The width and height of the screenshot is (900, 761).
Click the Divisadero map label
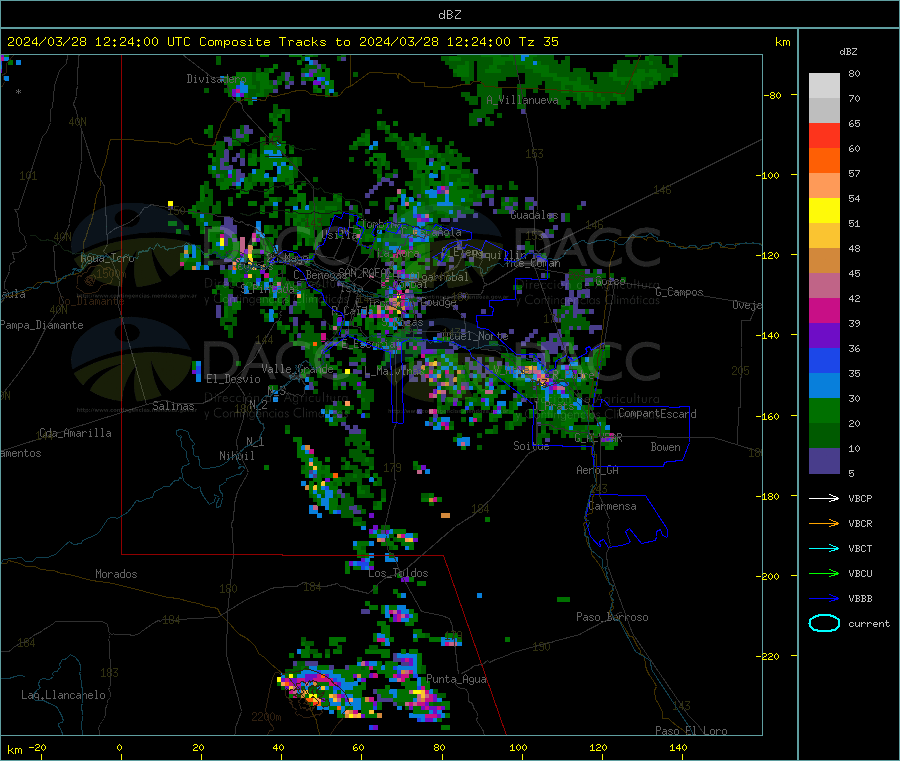tap(216, 79)
